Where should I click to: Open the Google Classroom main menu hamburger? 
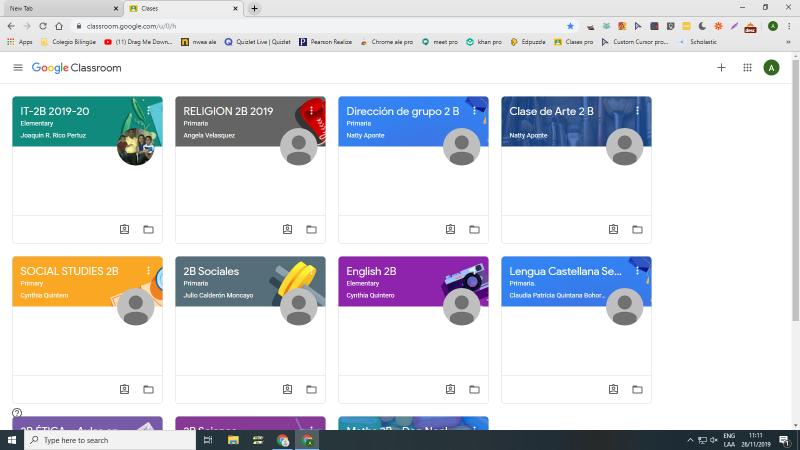(x=18, y=68)
